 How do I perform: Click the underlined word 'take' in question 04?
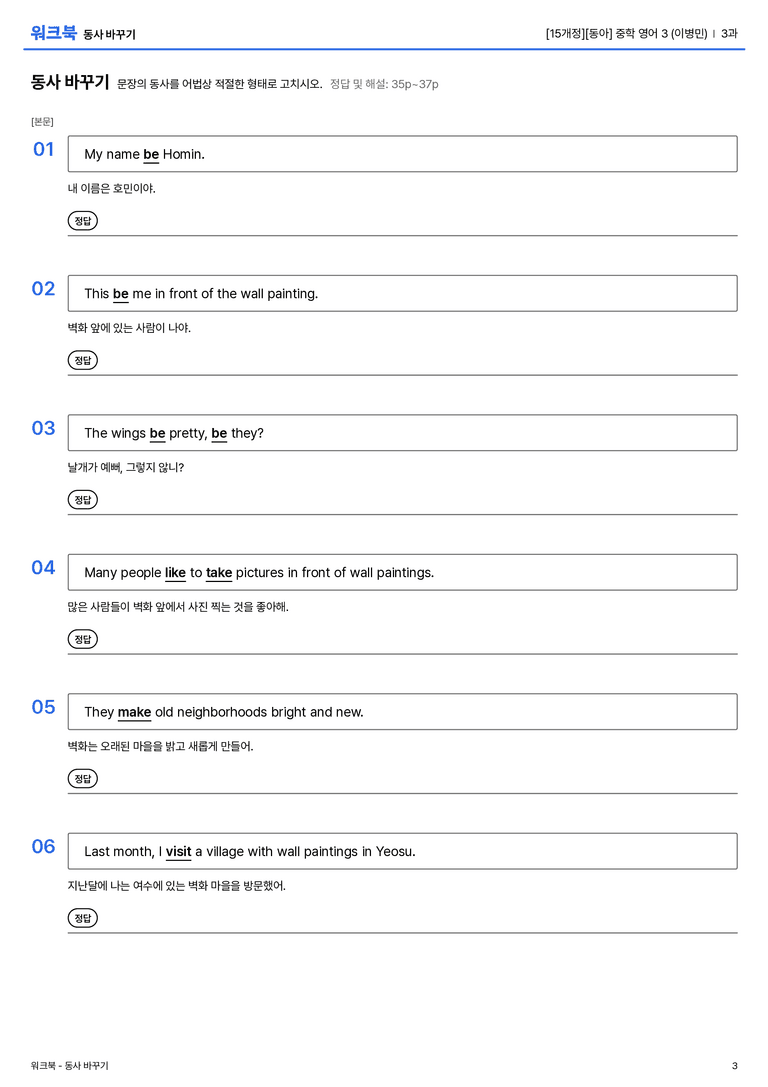[219, 573]
